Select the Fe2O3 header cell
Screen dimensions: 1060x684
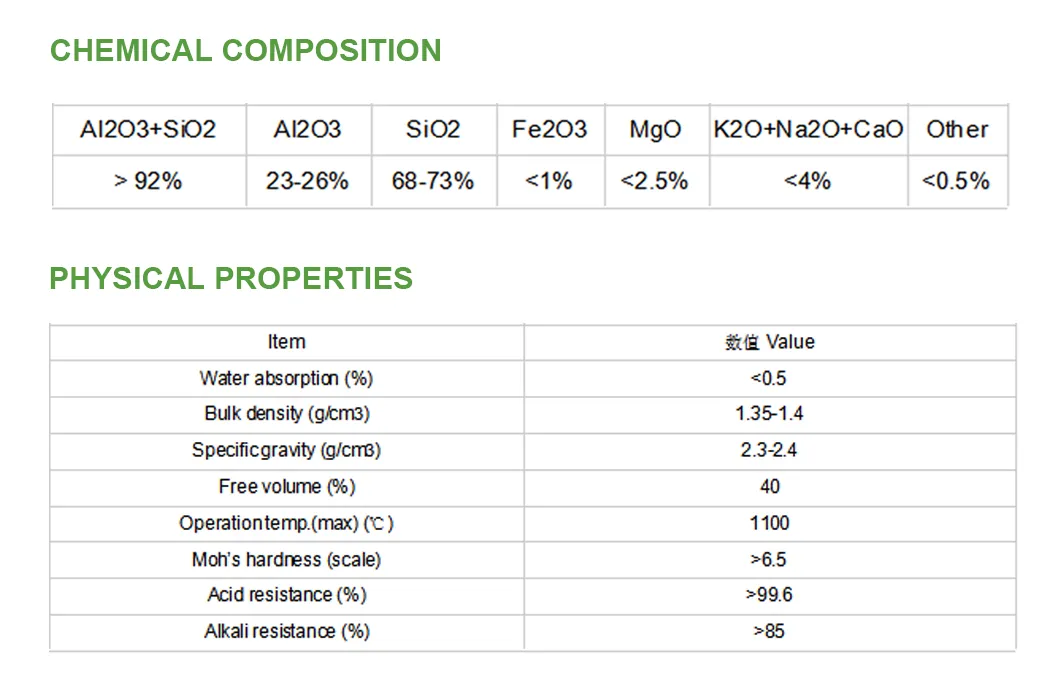tap(550, 129)
